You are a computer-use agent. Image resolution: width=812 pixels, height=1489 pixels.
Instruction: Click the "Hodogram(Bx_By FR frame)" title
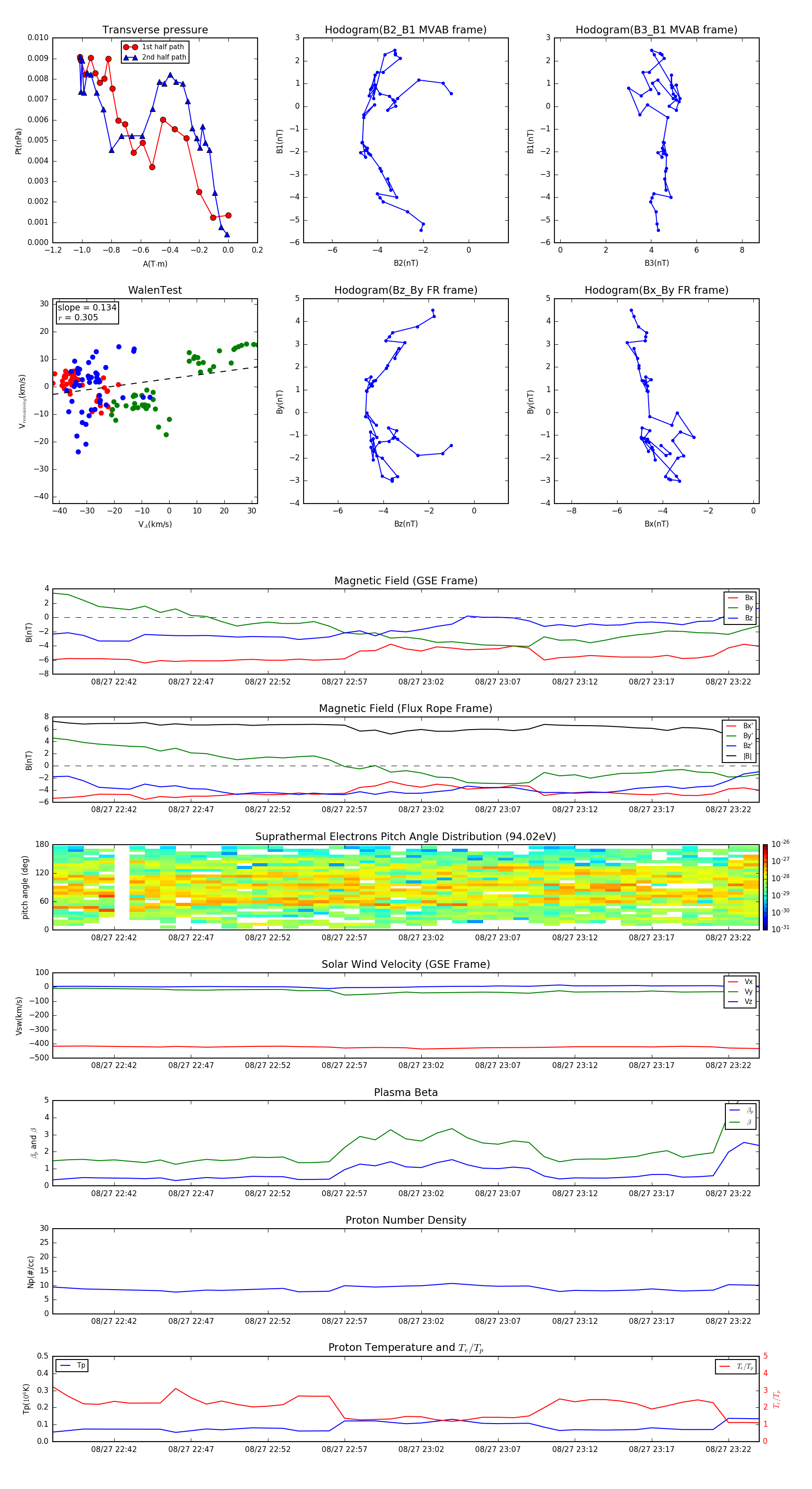(x=656, y=290)
